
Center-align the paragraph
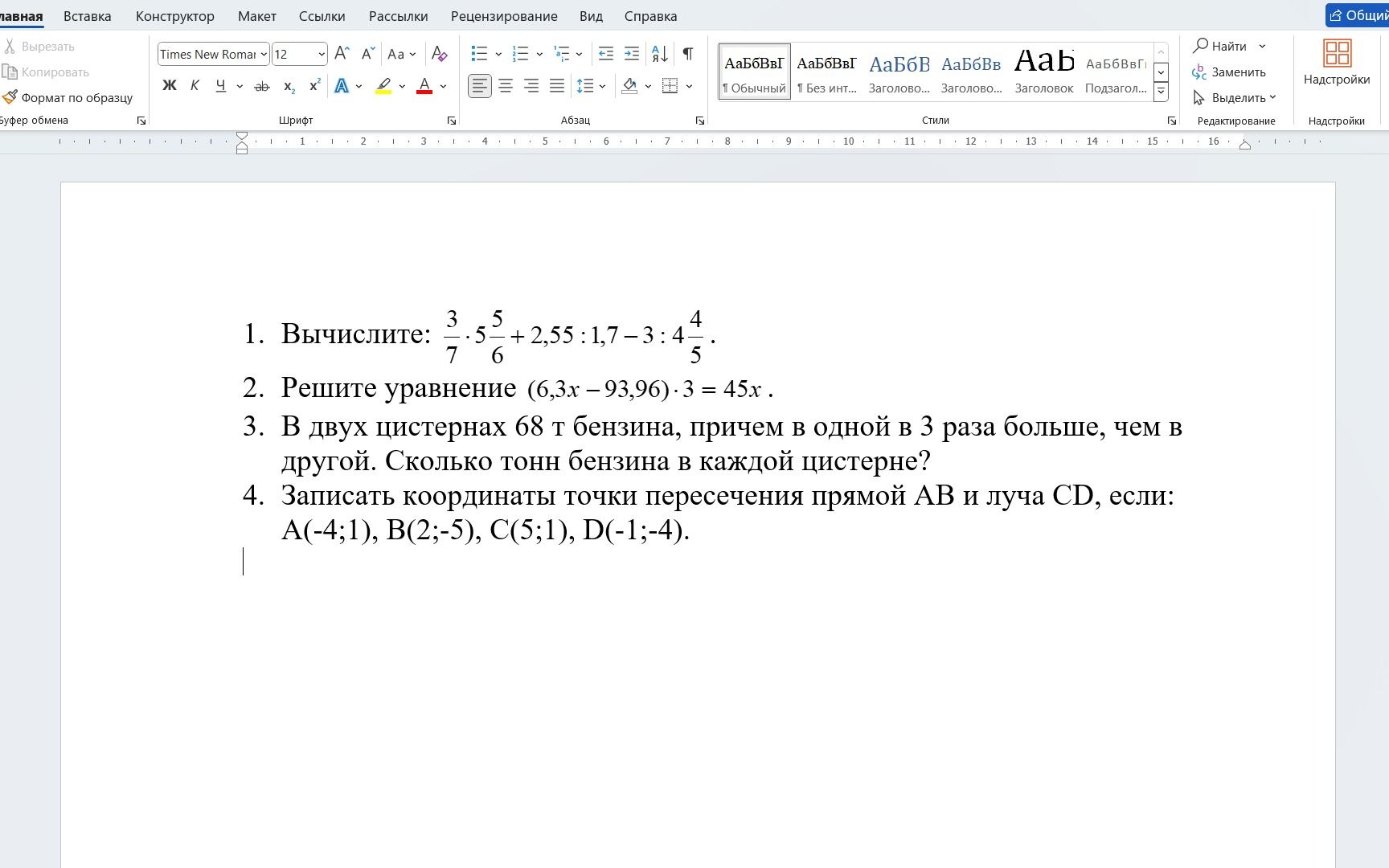coord(506,86)
